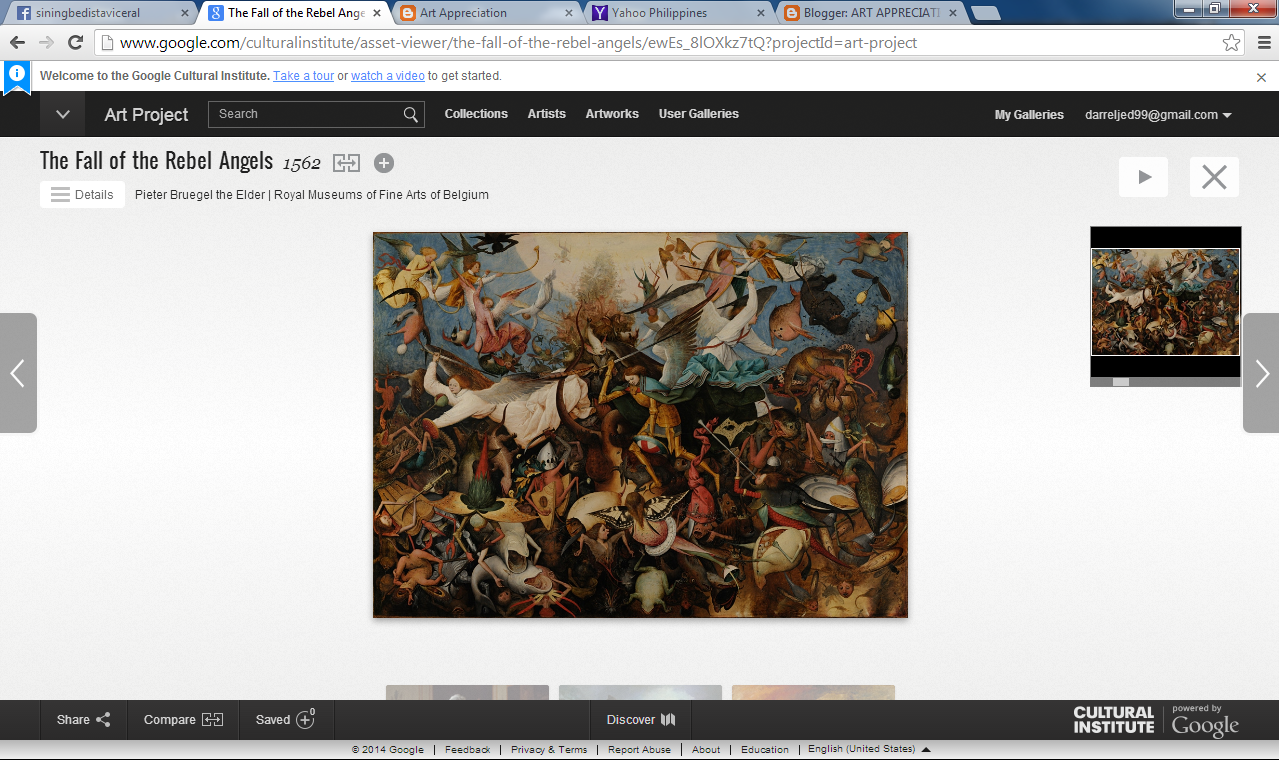Bookmark page with star icon

[1231, 43]
